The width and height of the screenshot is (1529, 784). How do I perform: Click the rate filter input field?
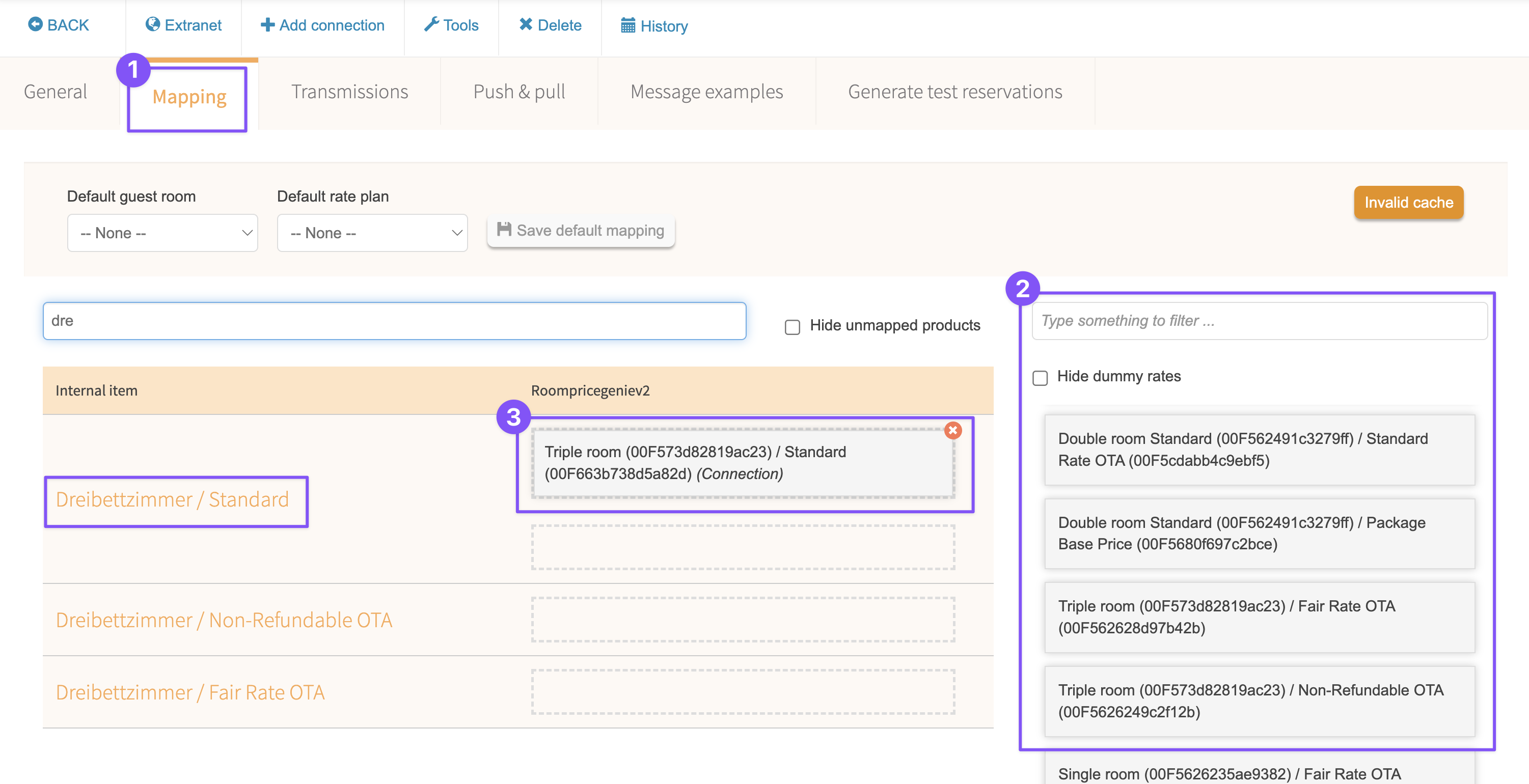click(1259, 321)
